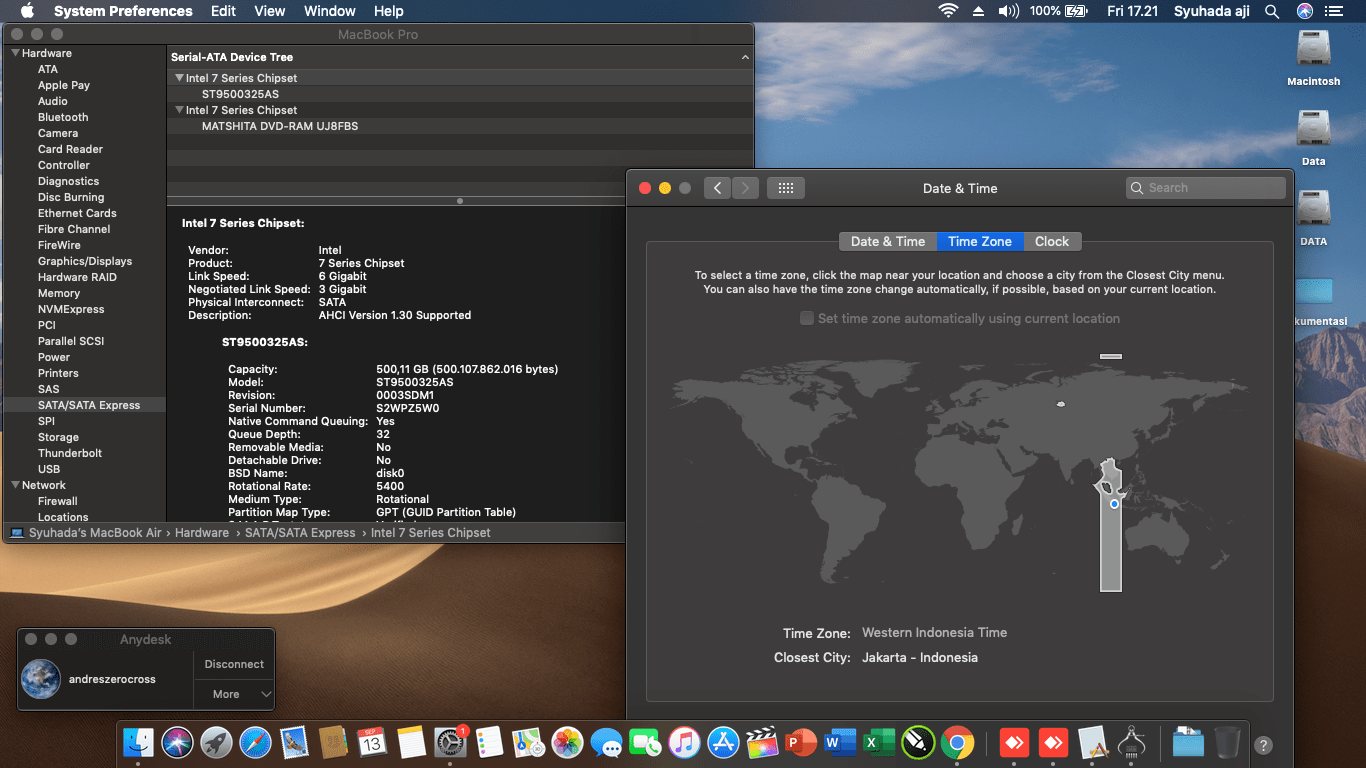Launch CorelDRAW green pen icon in Dock

pyautogui.click(x=918, y=742)
